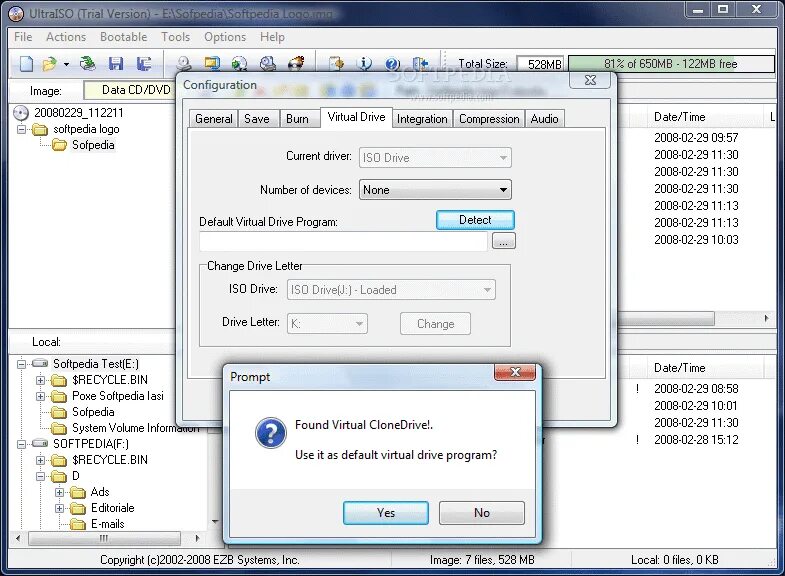This screenshot has width=785, height=576.
Task: Select the Sofpedia folder in image tree
Action: (x=93, y=145)
